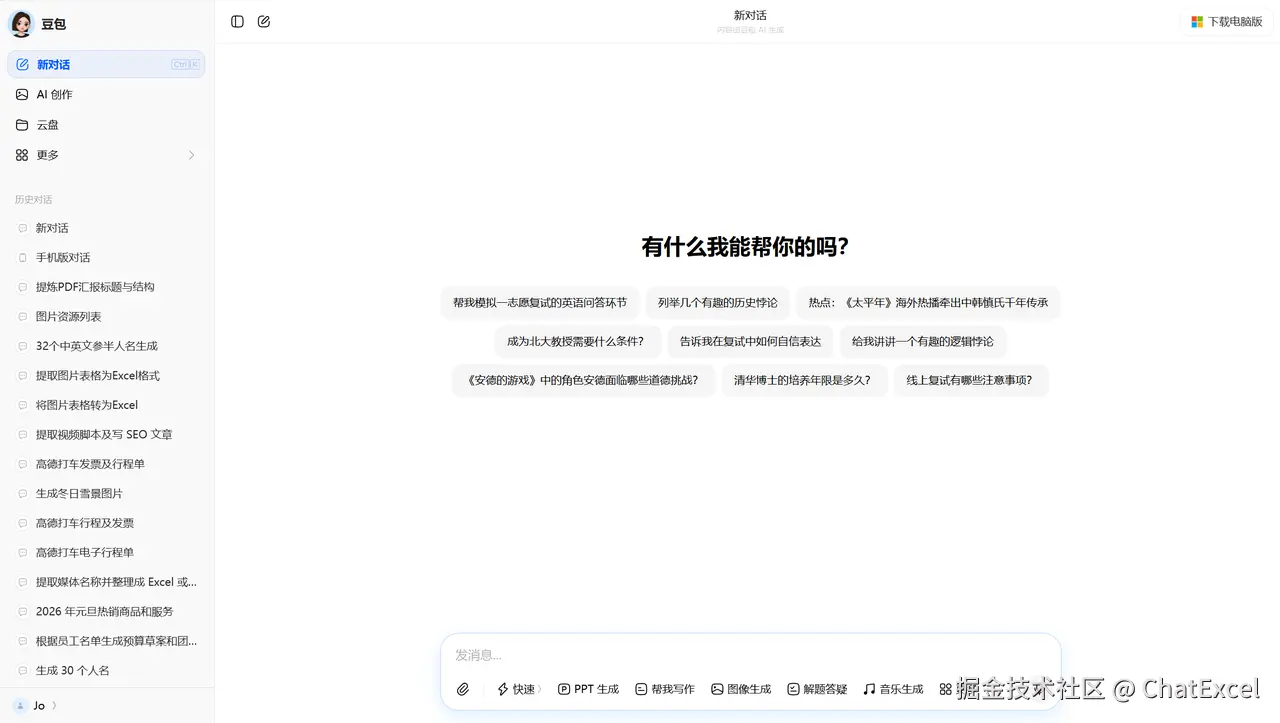Click suggestion 成为北大教授需要什么条件?
1280x723 pixels.
click(576, 341)
